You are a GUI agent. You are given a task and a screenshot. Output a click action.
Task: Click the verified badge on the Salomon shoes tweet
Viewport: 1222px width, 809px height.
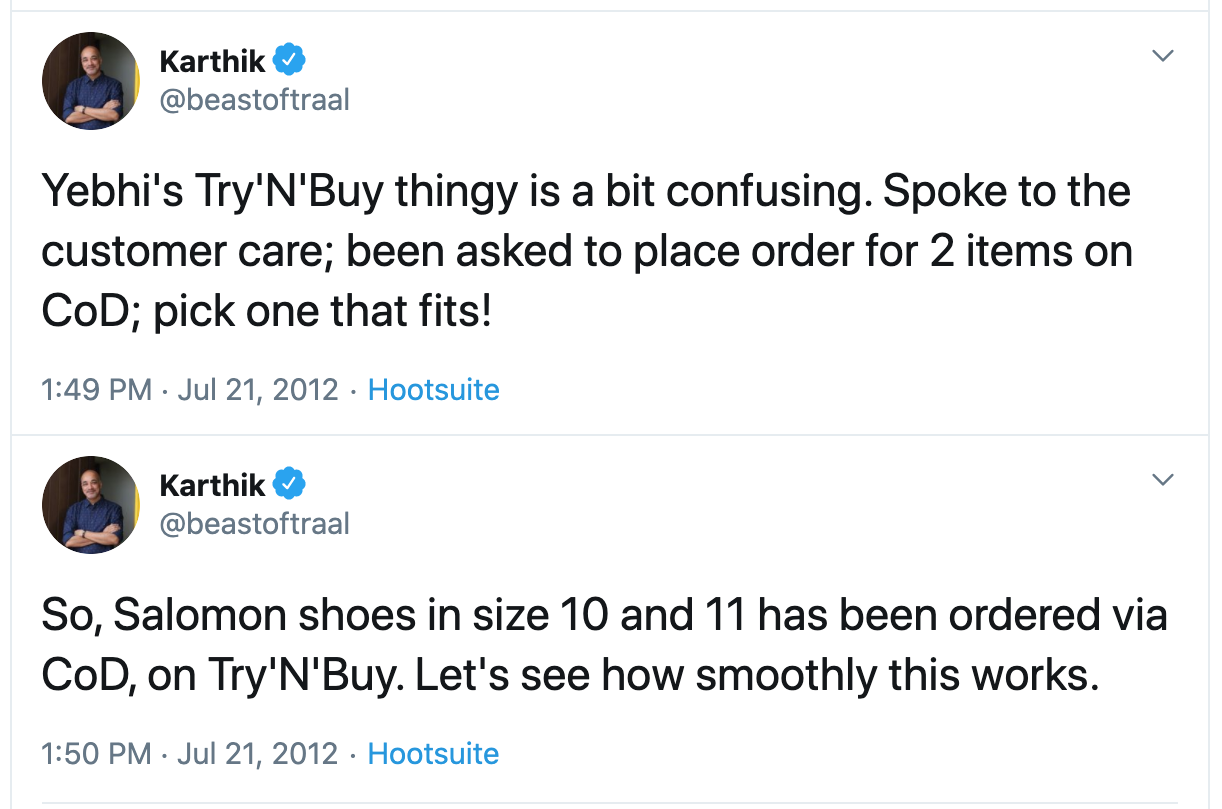click(x=289, y=485)
